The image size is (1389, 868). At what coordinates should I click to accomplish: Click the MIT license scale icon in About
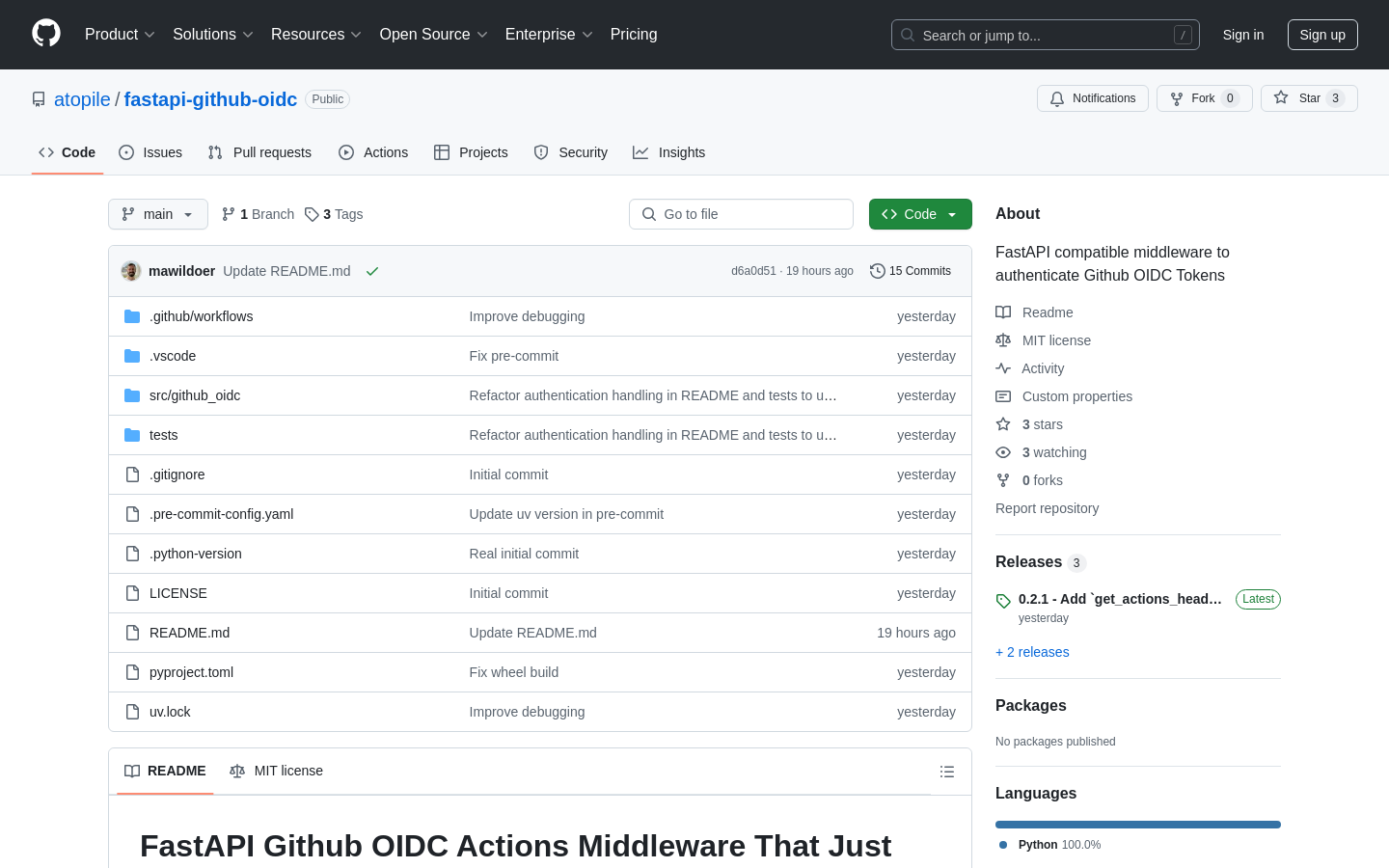[x=1003, y=340]
